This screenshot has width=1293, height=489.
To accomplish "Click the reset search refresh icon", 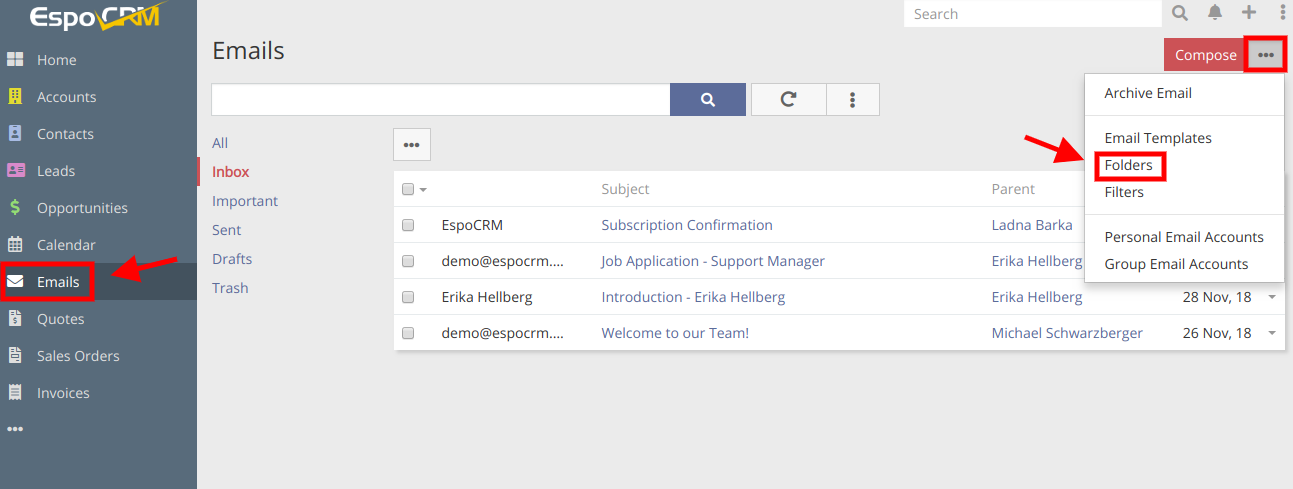I will [788, 99].
